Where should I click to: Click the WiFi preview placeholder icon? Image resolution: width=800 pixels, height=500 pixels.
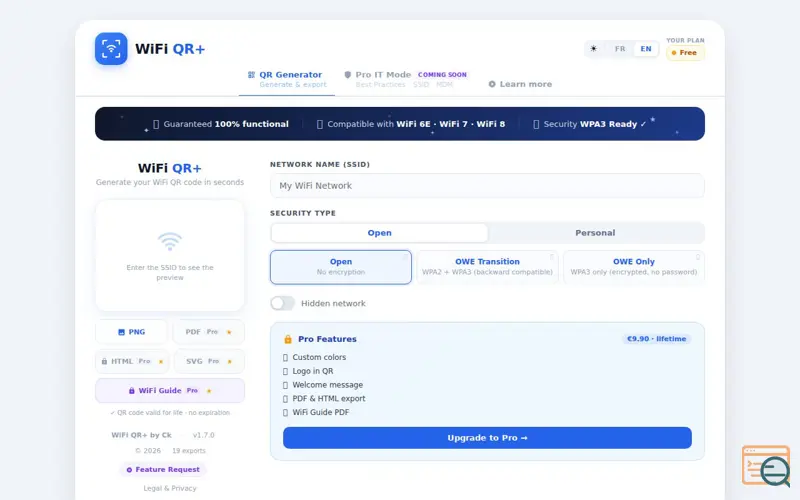pyautogui.click(x=170, y=242)
